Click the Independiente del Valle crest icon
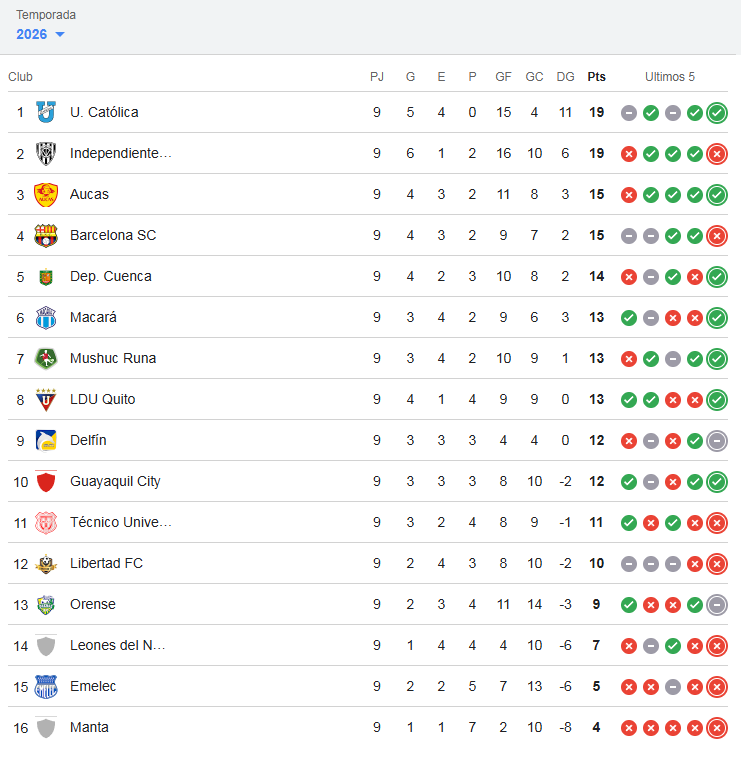This screenshot has width=741, height=760. [46, 153]
